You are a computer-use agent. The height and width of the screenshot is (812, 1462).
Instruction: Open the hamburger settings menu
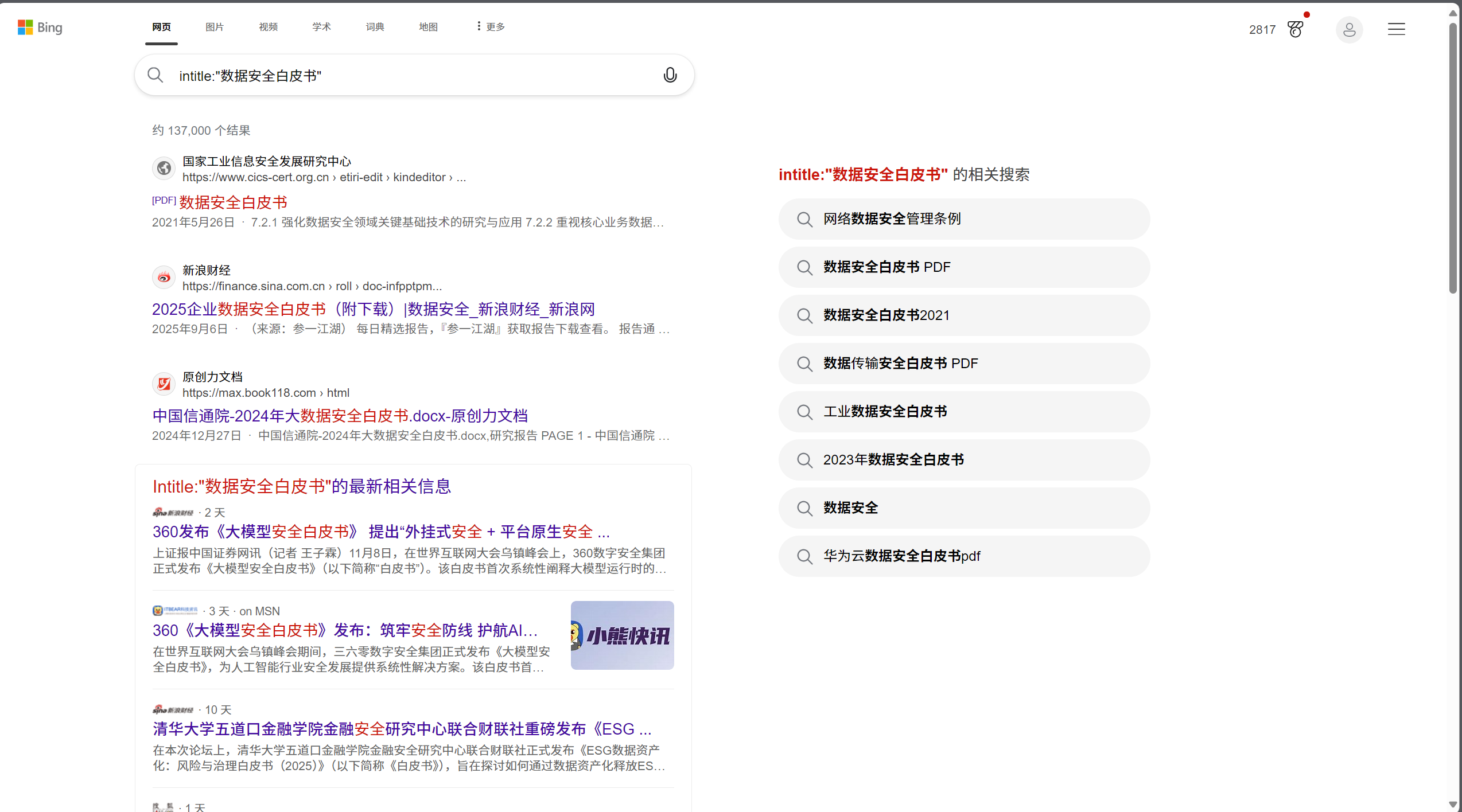[1396, 29]
